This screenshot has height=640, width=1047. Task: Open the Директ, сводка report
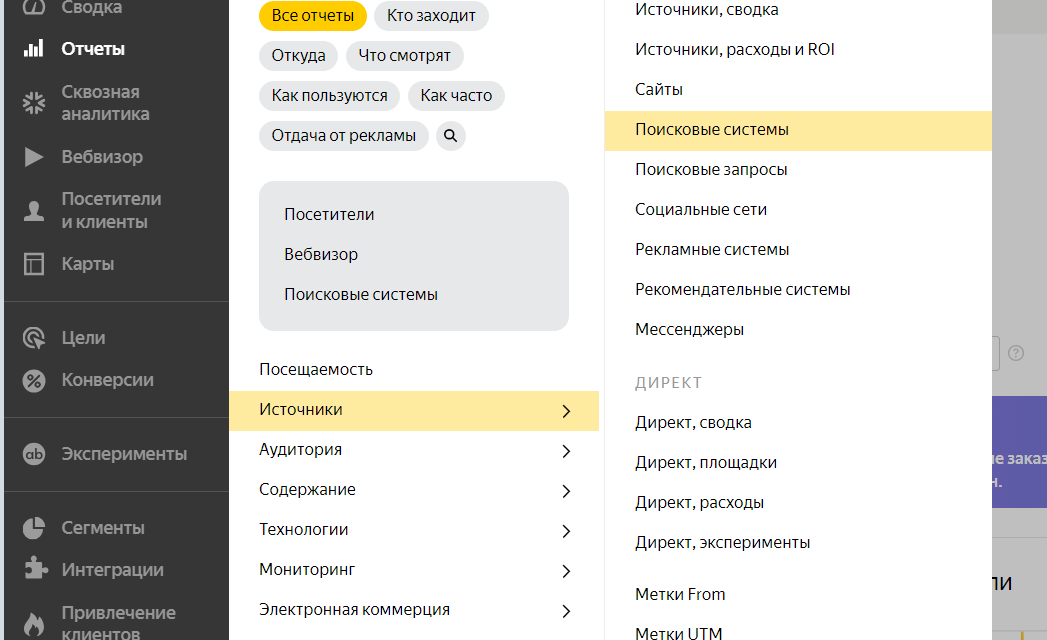point(693,423)
